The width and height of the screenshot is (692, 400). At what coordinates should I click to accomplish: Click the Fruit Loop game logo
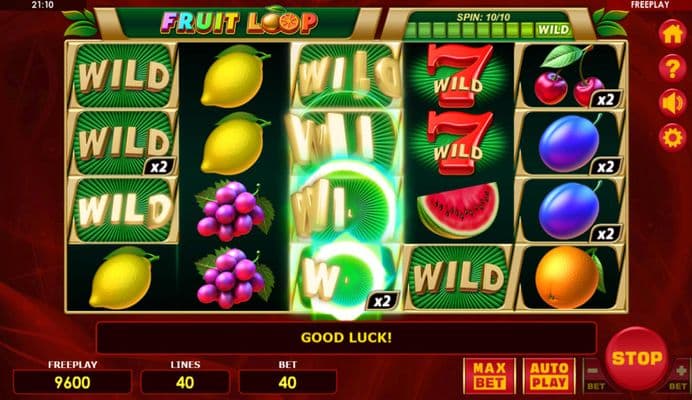click(239, 23)
